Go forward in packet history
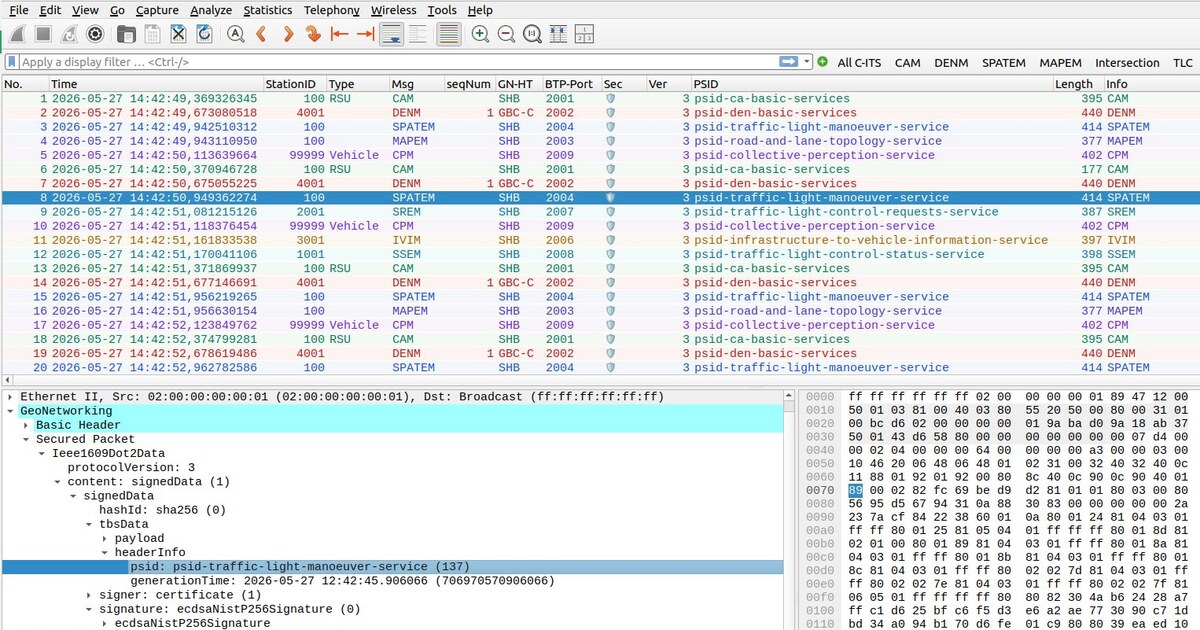The image size is (1200, 630). pos(287,35)
